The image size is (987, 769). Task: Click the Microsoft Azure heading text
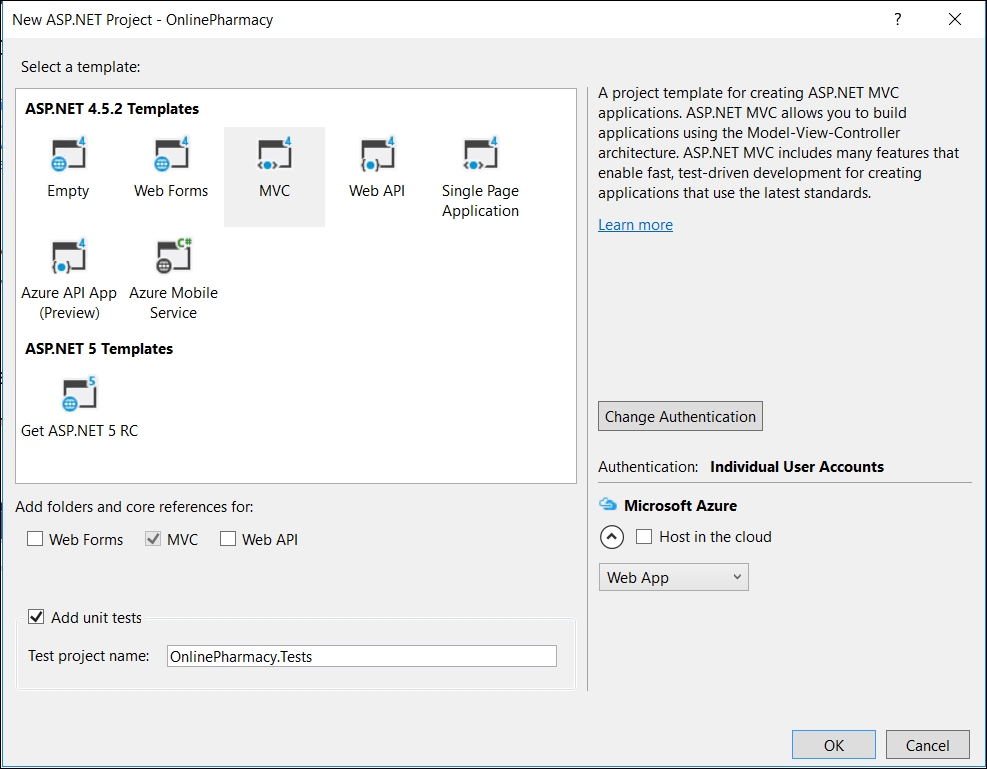coord(680,505)
